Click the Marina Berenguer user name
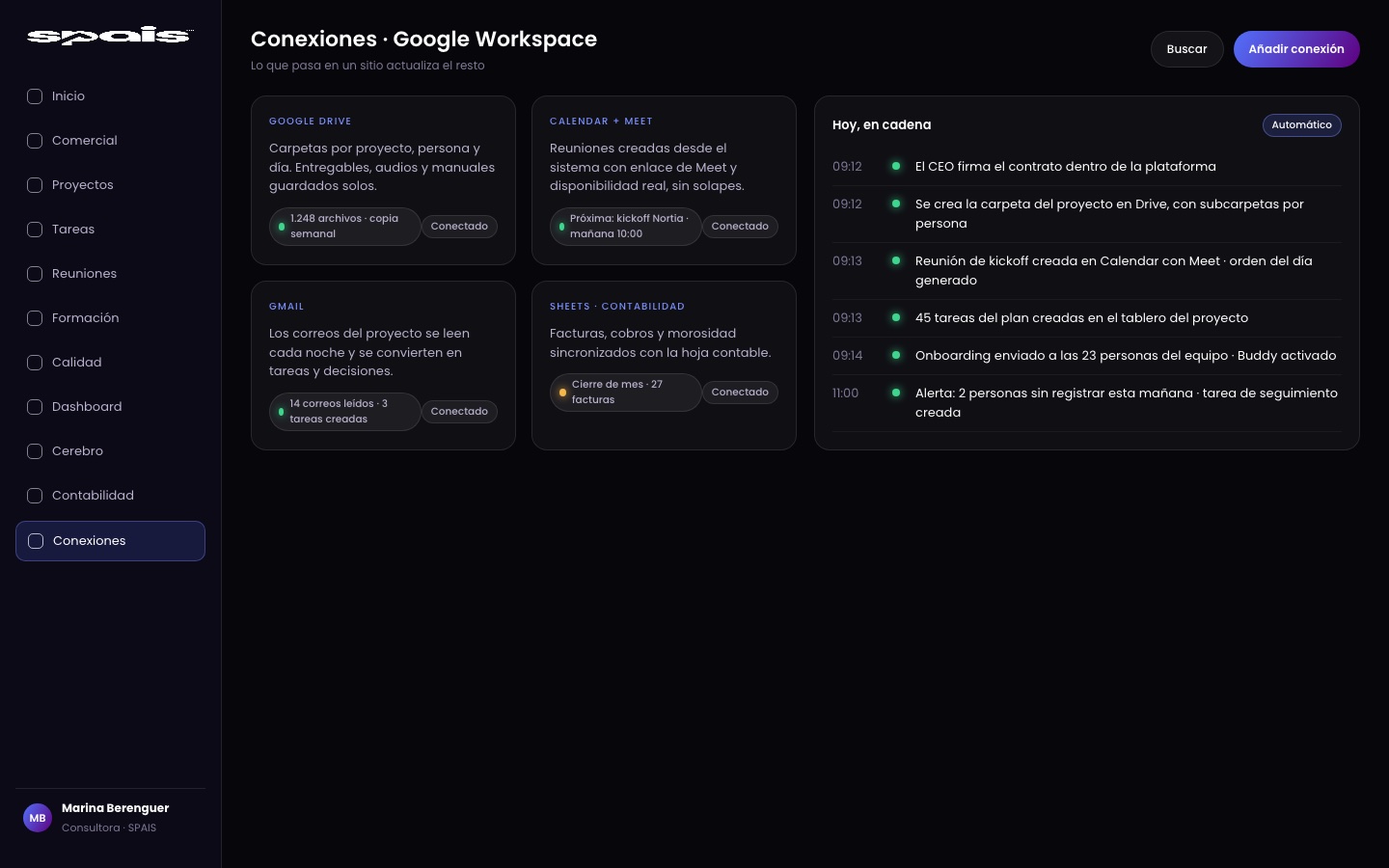The width and height of the screenshot is (1389, 868). tap(115, 808)
